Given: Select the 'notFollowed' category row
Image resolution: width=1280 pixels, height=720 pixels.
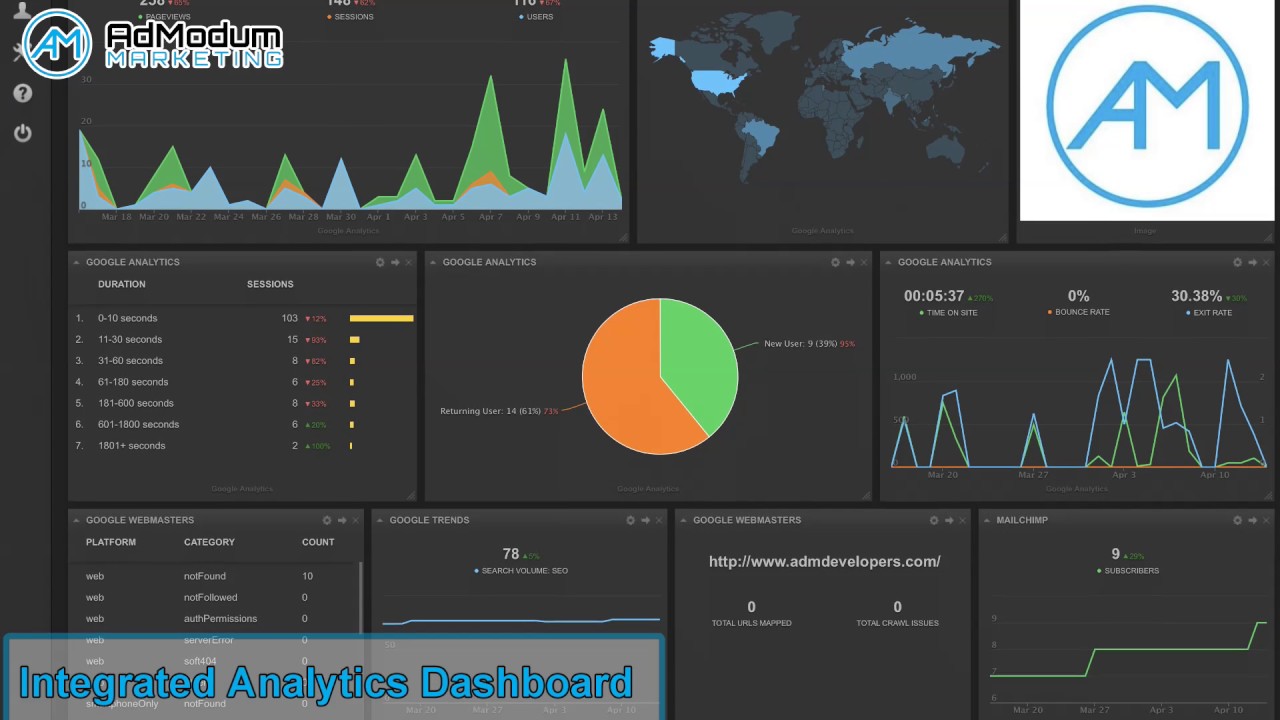Looking at the screenshot, I should (x=214, y=597).
